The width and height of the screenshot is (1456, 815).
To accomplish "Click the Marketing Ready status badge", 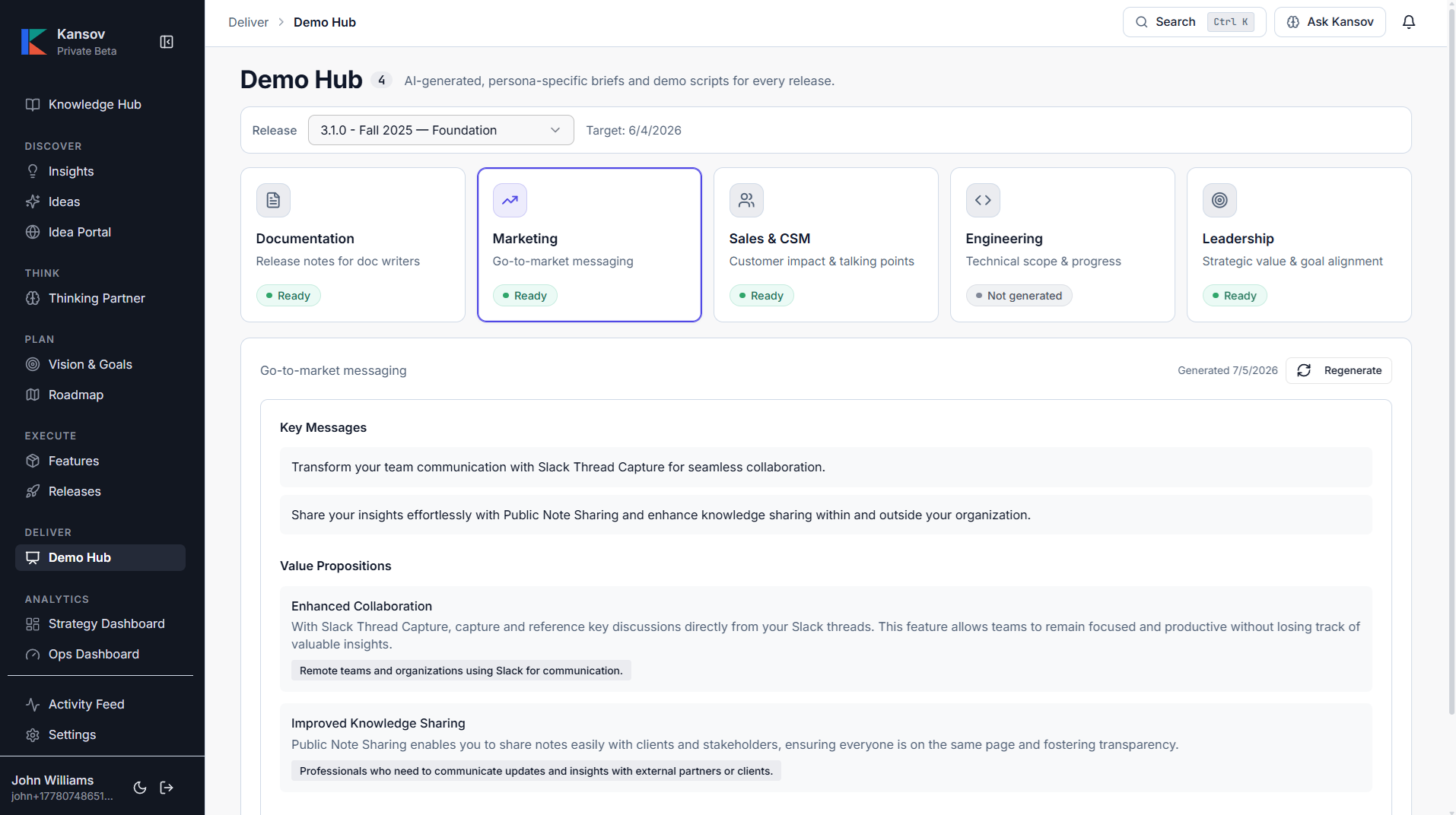I will click(x=525, y=296).
